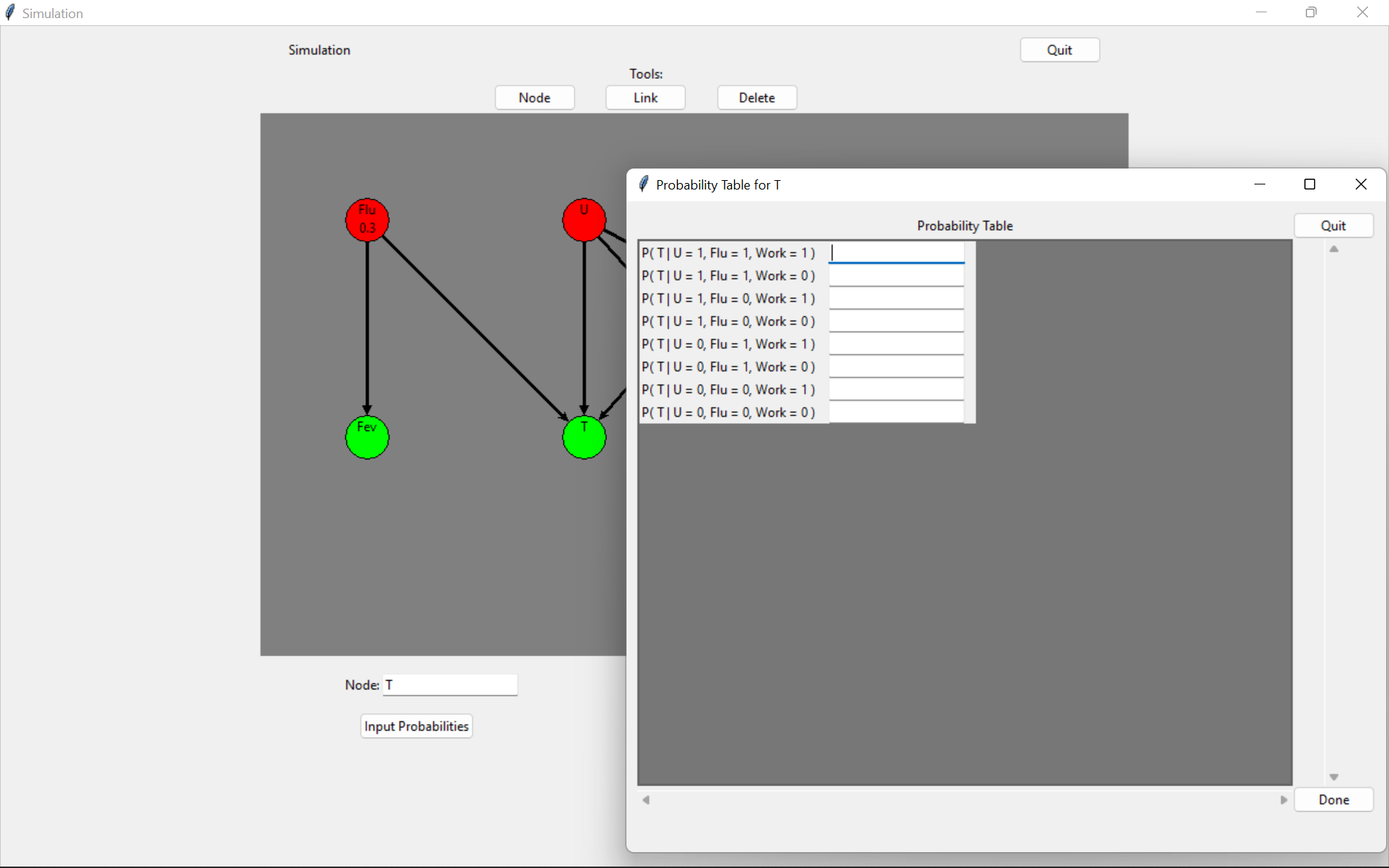Scroll down in the Probability Table
1389x868 pixels.
1333,777
